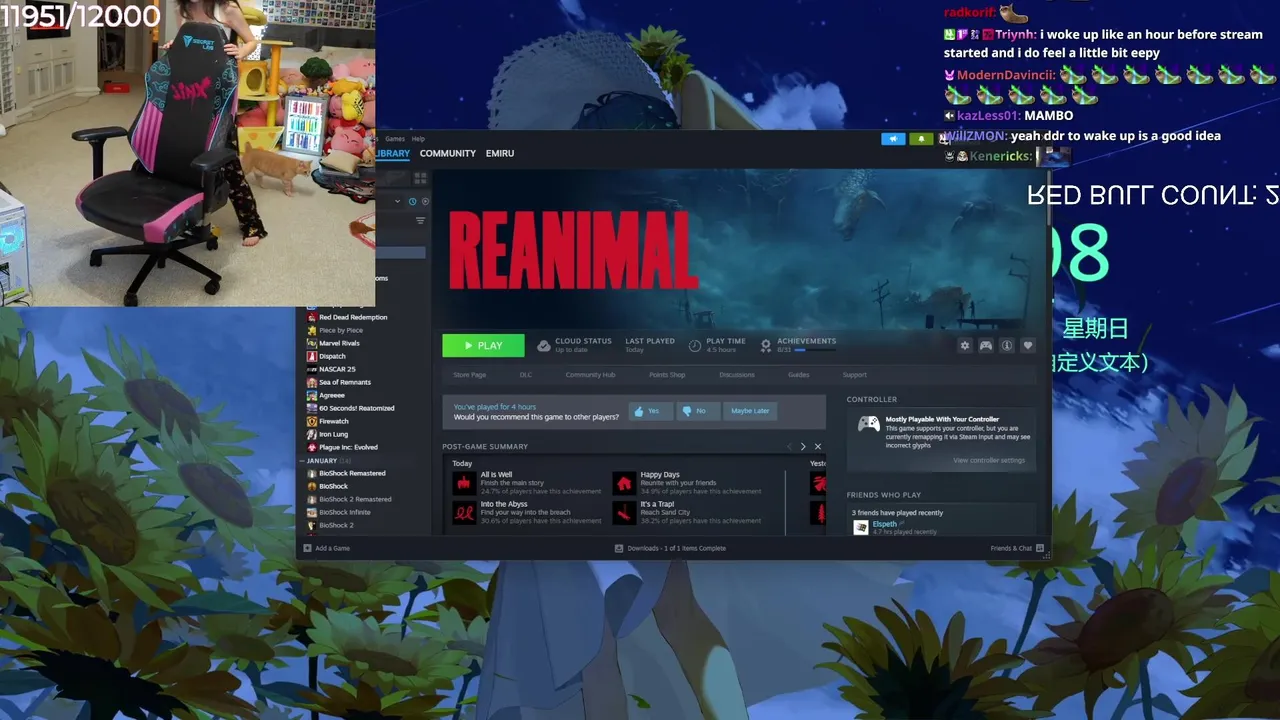1280x720 pixels.
Task: Open game info icon
Action: [x=1007, y=345]
